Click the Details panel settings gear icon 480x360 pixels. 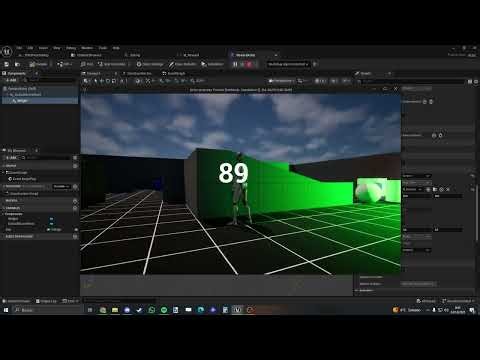476,81
